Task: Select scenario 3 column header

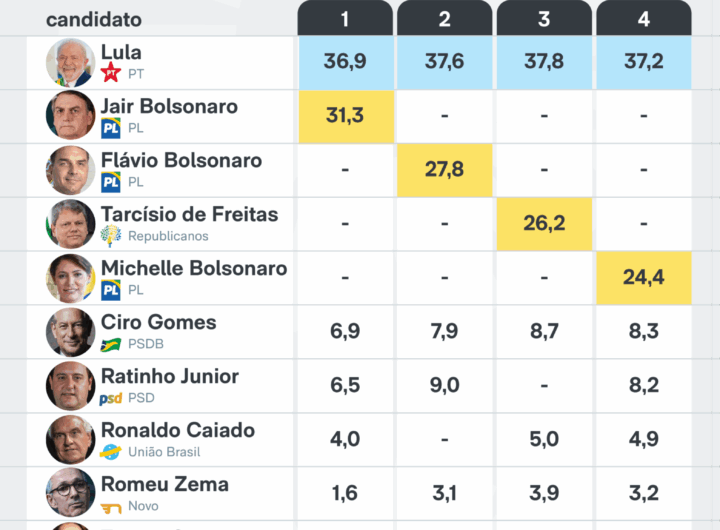Action: tap(544, 19)
